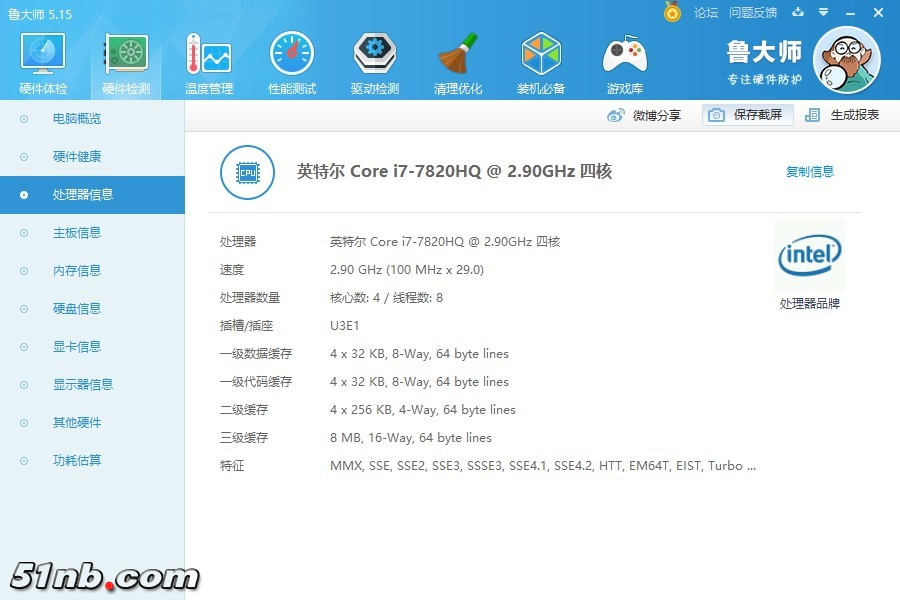Click the 生成报表 generate report button
Screen dimensions: 900x600
[x=843, y=115]
